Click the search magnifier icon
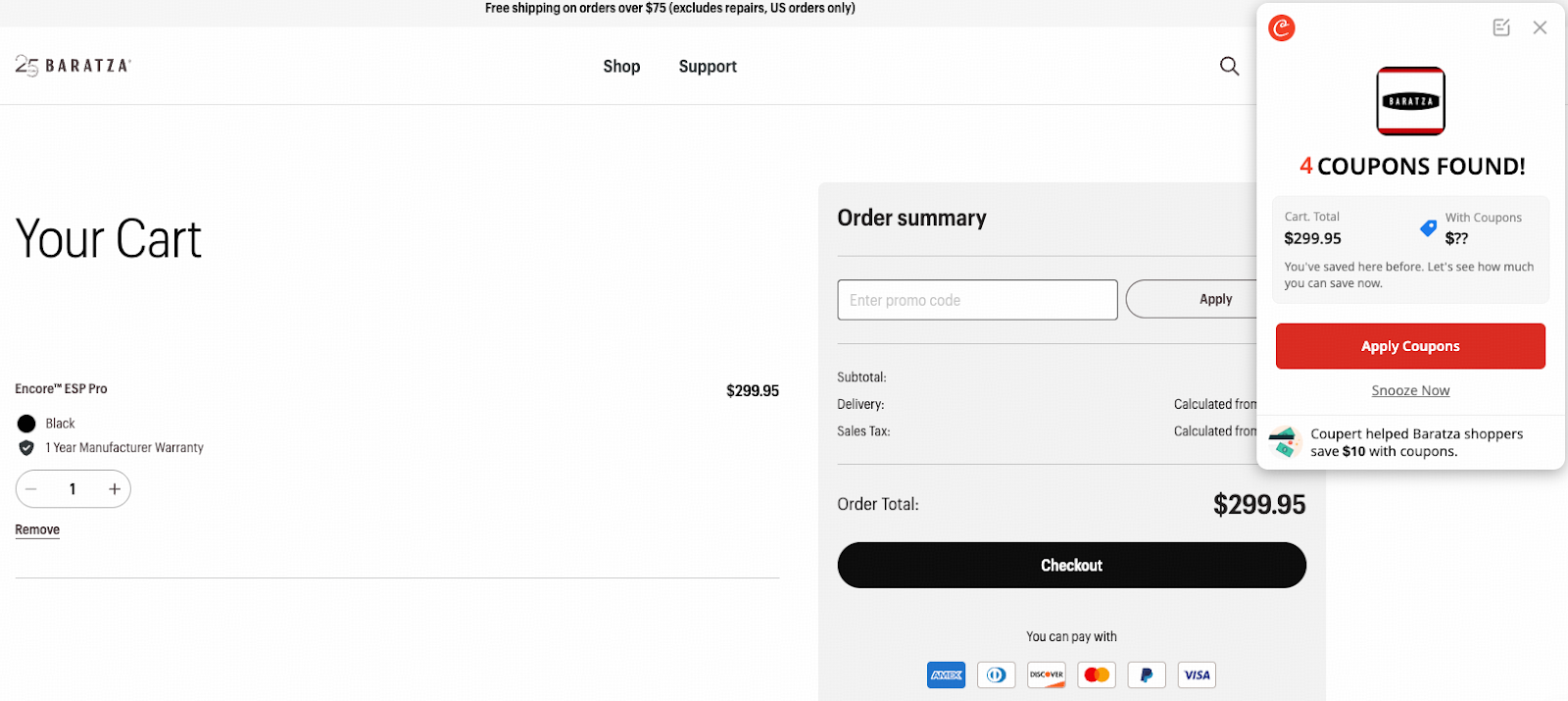This screenshot has width=1568, height=701. 1229,66
